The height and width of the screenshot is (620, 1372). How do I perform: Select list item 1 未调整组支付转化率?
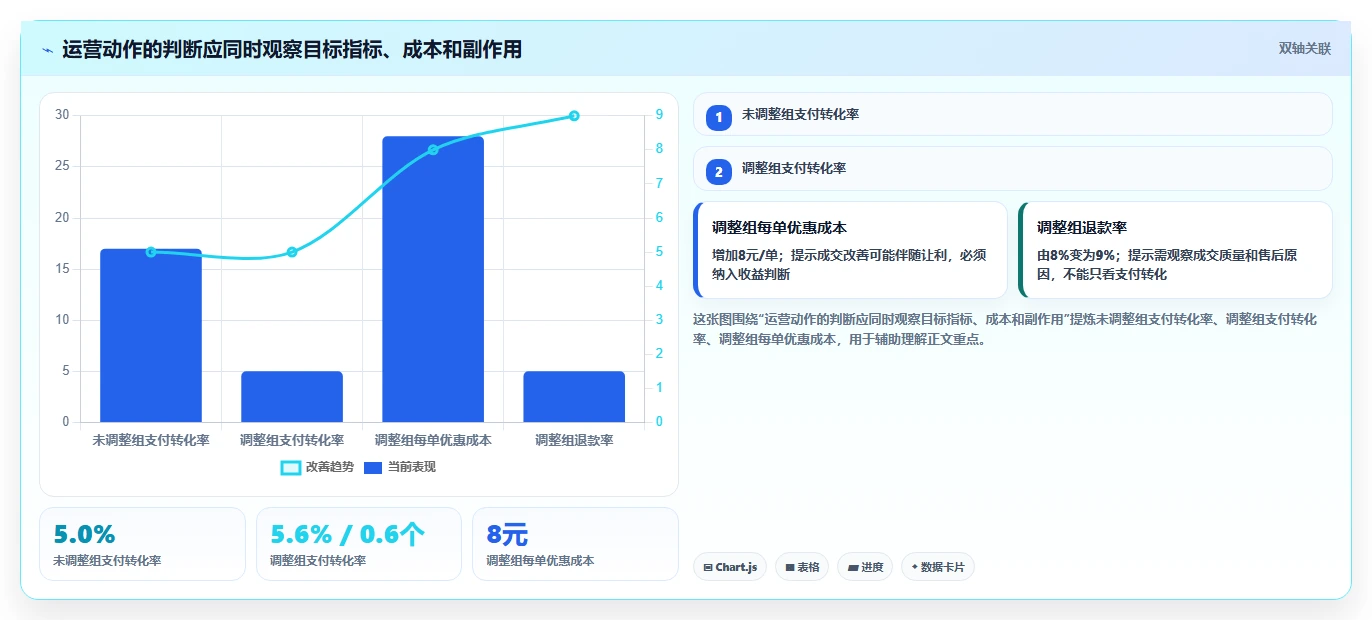(x=1012, y=114)
